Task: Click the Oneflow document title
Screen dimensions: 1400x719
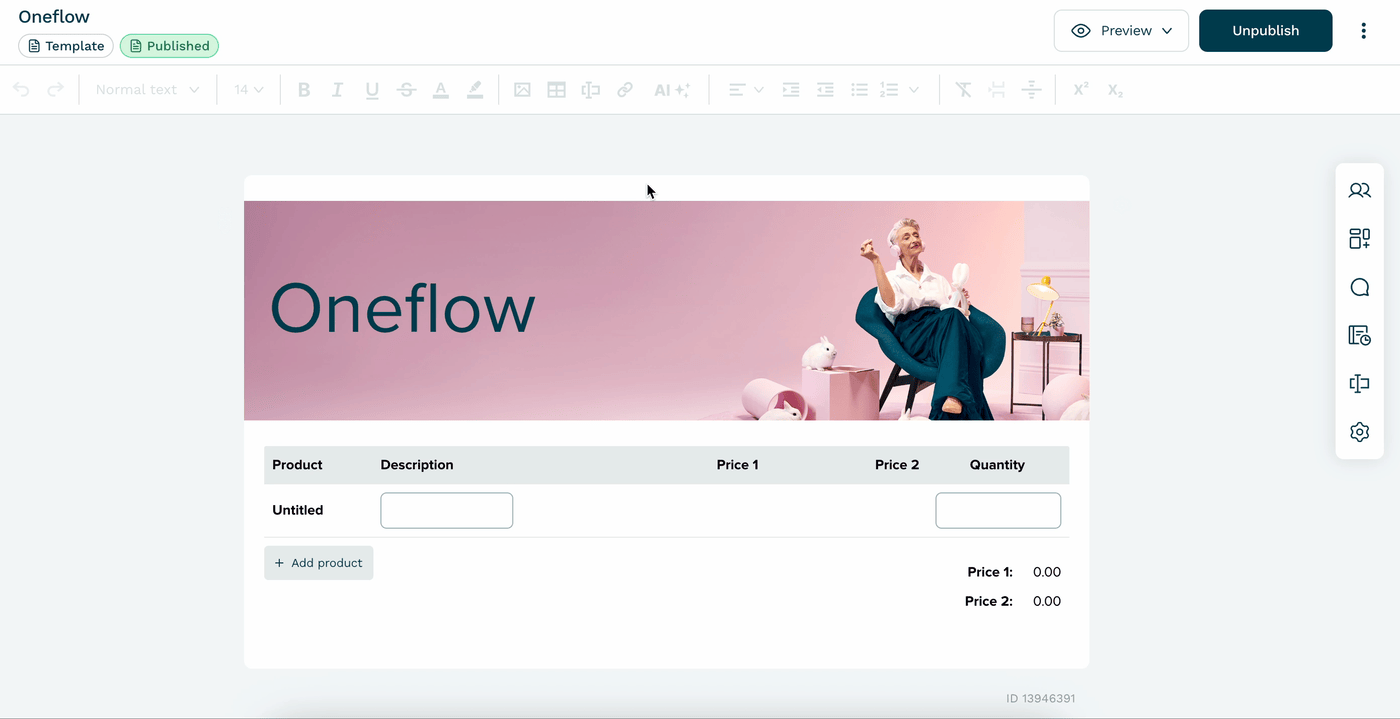Action: click(x=54, y=16)
